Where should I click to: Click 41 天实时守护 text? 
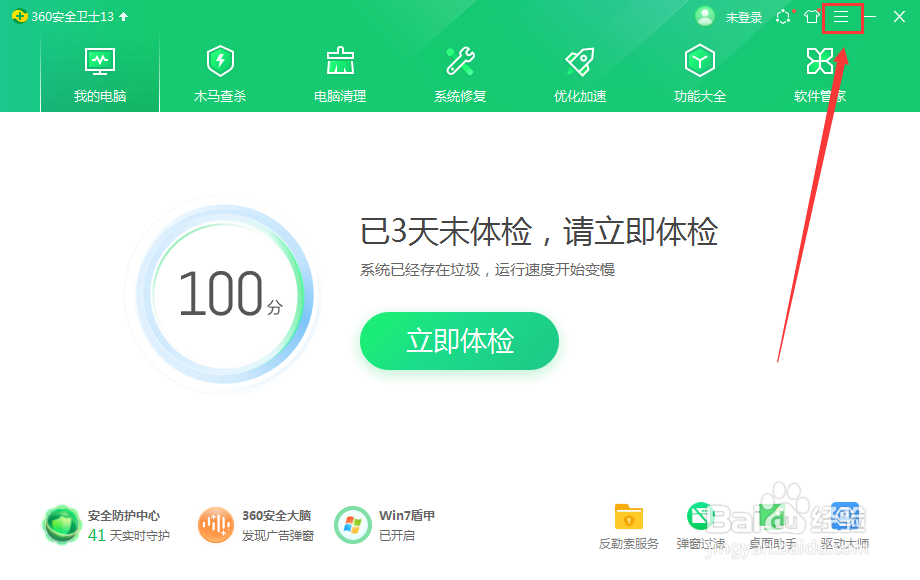tap(128, 535)
